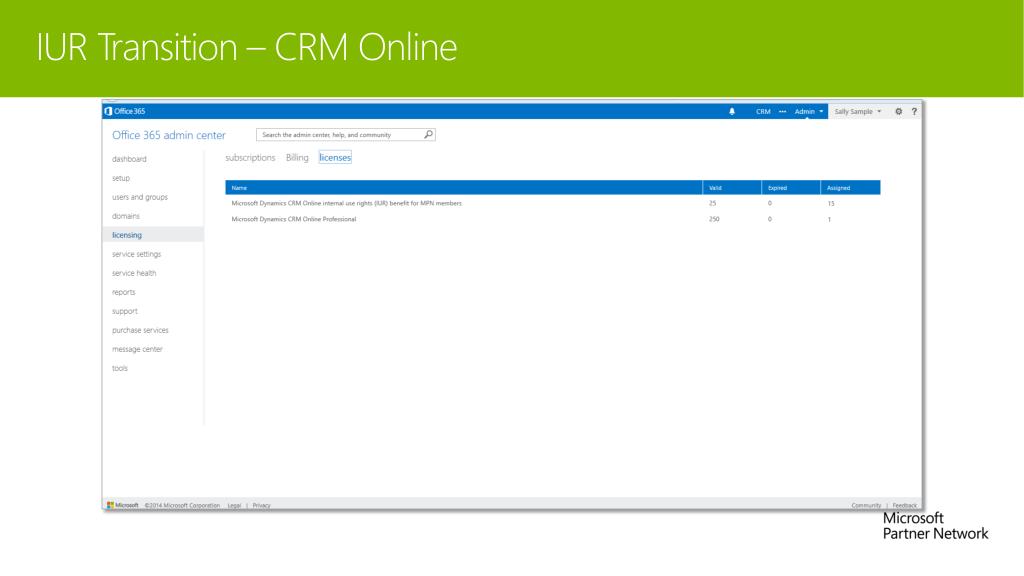1024x576 pixels.
Task: Open service settings
Action: (x=136, y=253)
